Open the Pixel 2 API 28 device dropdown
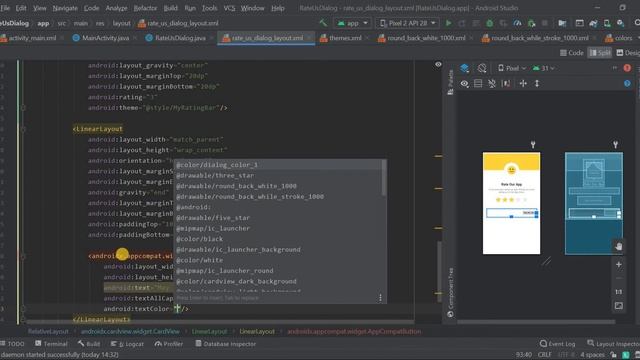Screen dimensions: 640x360 click(408, 23)
